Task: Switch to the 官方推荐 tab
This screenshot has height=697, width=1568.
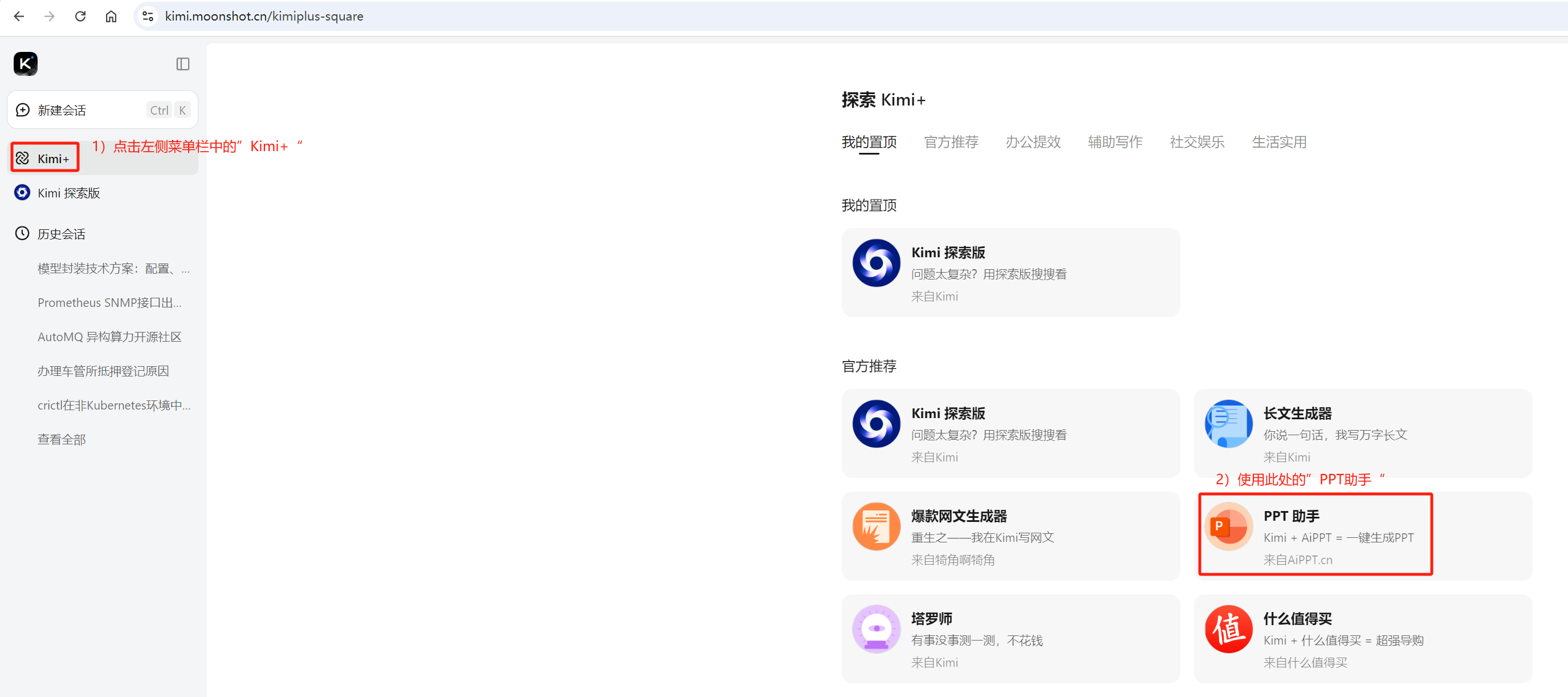Action: pos(950,142)
